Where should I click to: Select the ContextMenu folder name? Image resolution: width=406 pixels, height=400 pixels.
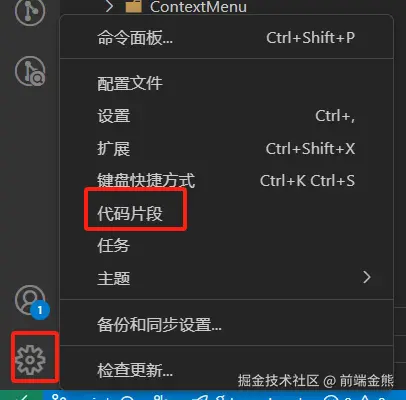pos(198,7)
